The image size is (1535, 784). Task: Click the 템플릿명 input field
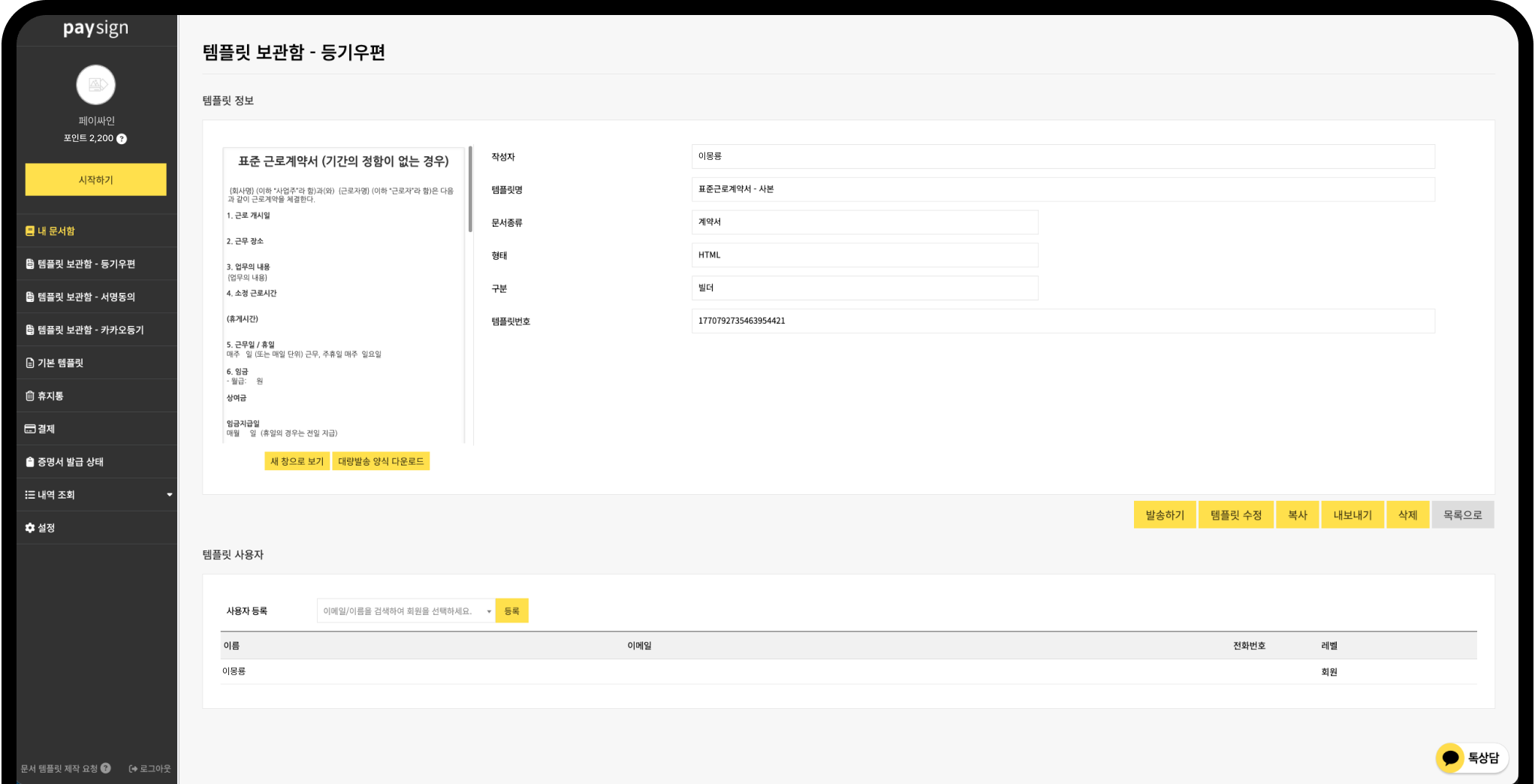pos(1062,189)
